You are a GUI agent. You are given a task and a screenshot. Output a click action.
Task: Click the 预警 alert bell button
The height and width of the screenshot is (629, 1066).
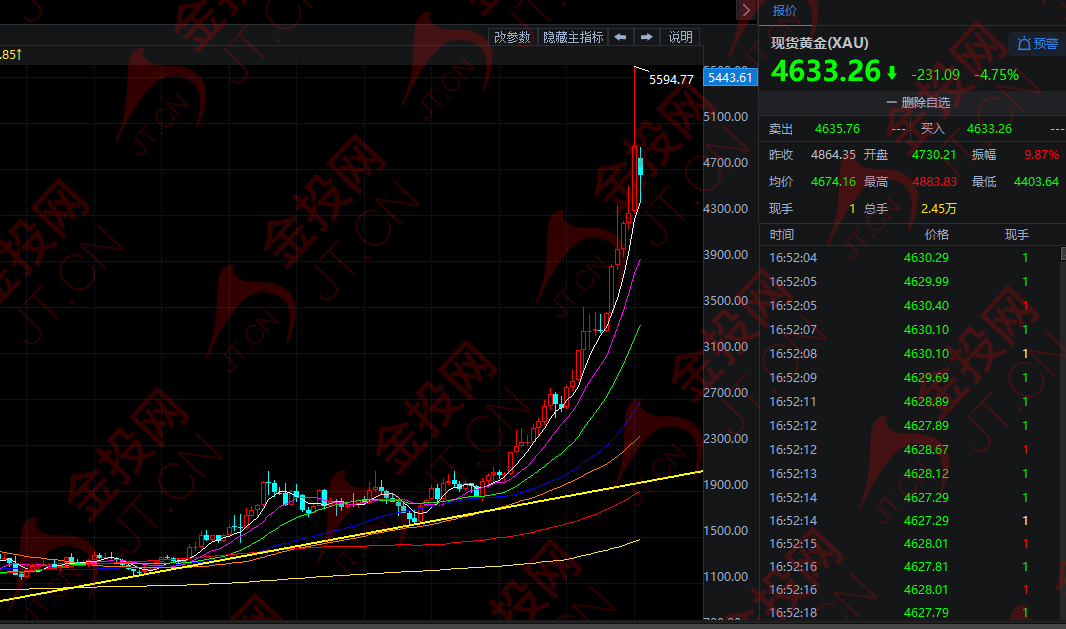[x=1037, y=44]
